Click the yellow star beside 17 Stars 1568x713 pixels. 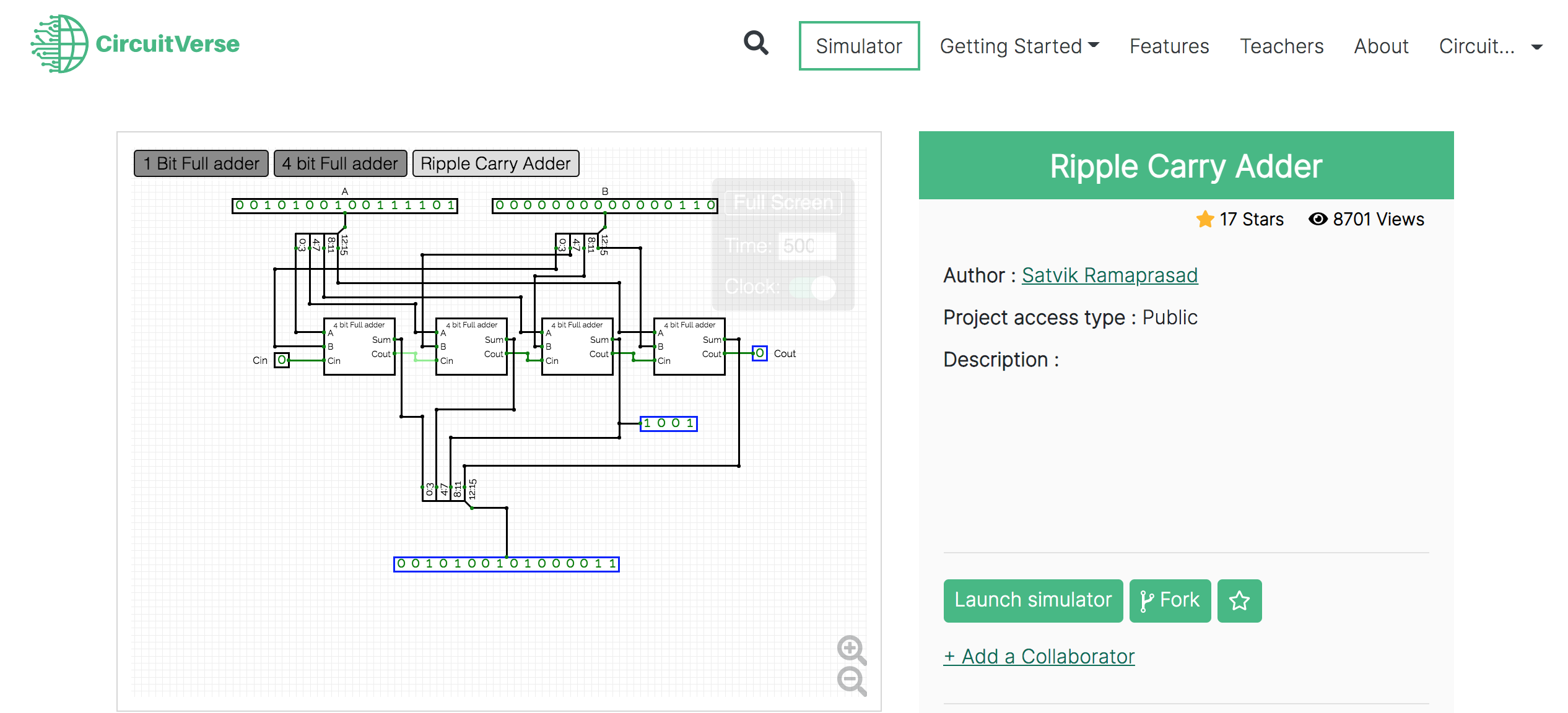pyautogui.click(x=1204, y=219)
